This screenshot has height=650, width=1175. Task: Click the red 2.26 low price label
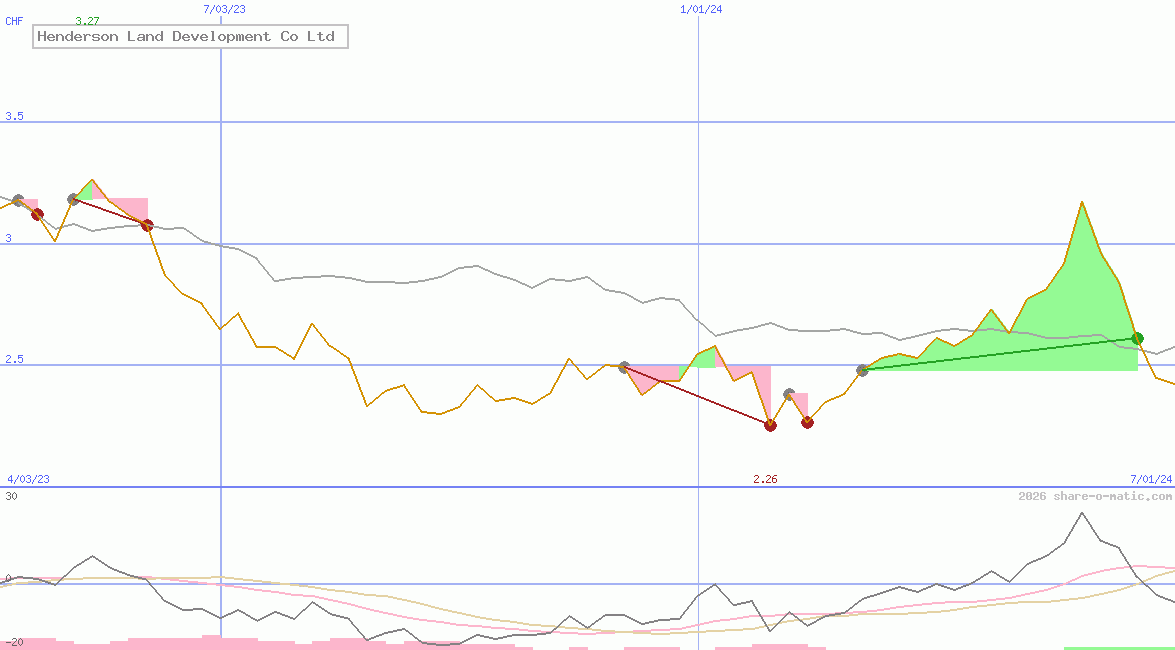pos(765,479)
